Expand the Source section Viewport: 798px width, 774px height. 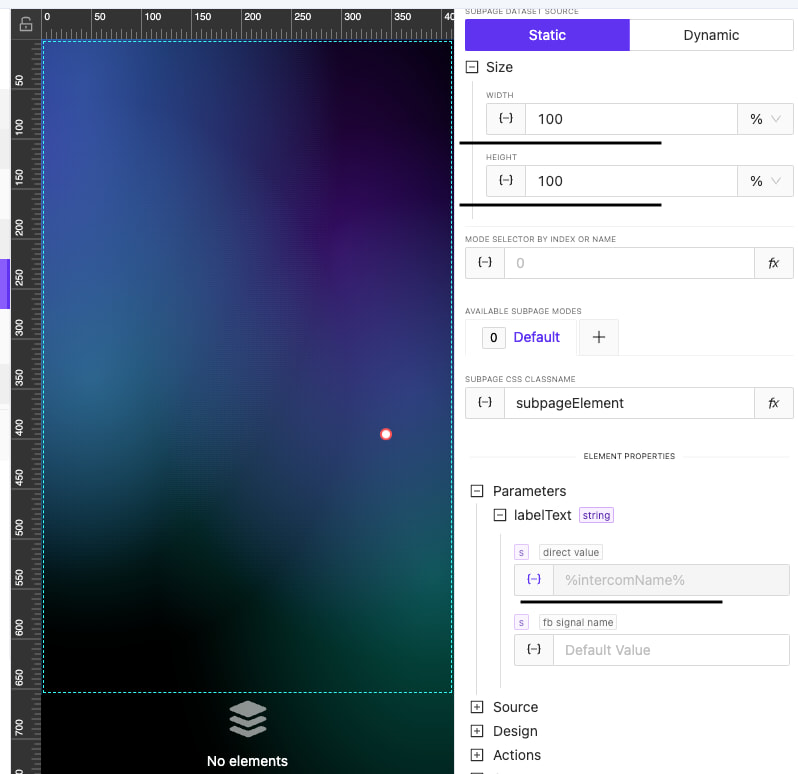coord(477,707)
